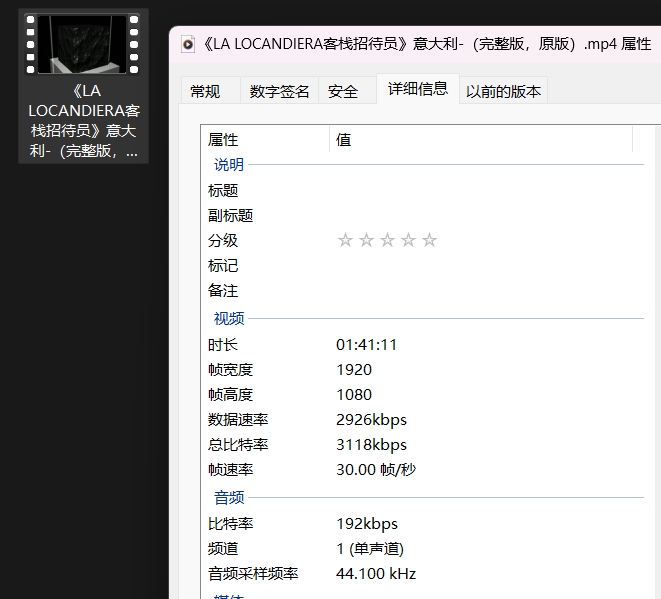661x599 pixels.
Task: Click the 标题 property label
Action: point(223,191)
